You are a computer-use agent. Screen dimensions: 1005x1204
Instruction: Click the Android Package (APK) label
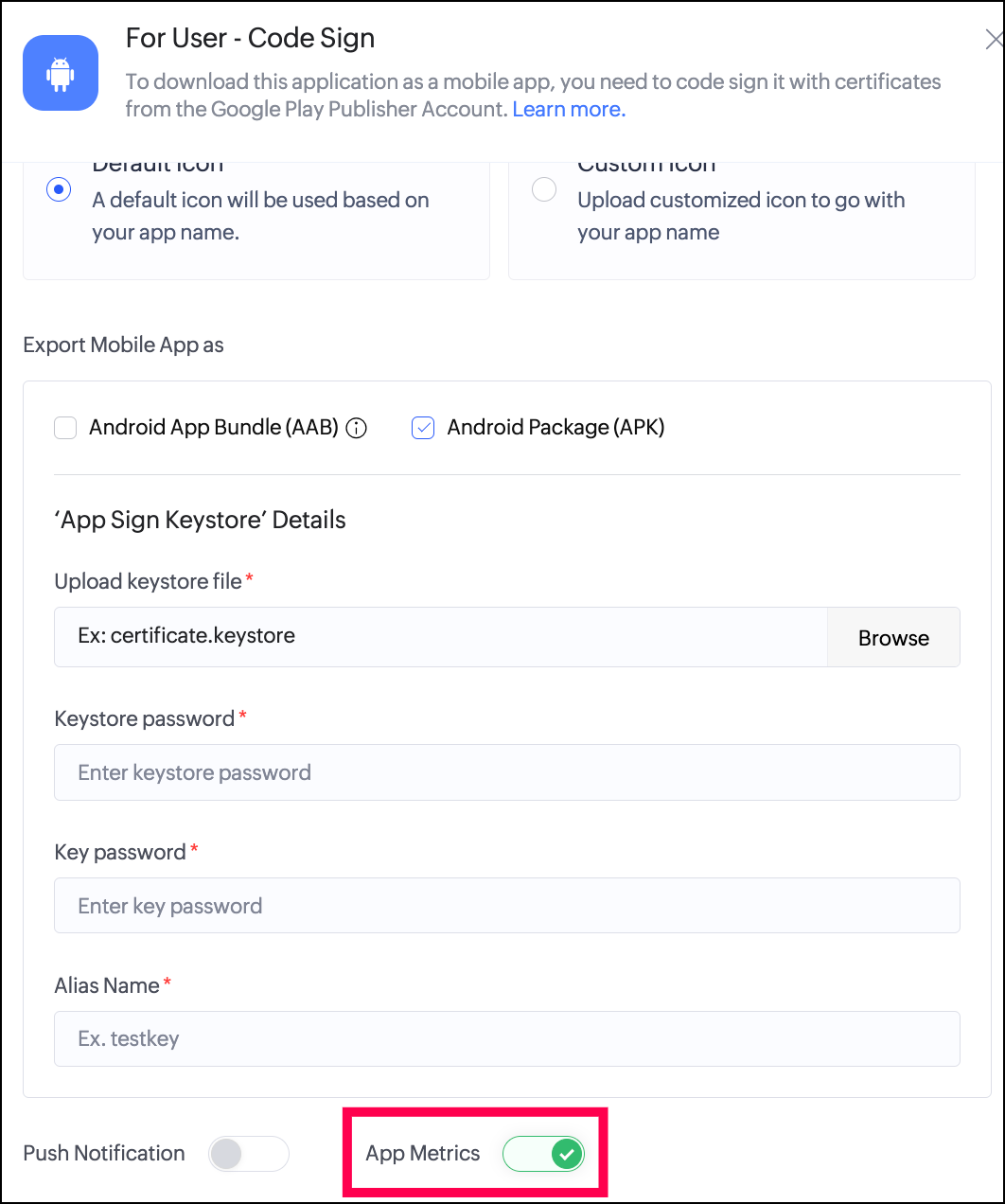point(555,428)
